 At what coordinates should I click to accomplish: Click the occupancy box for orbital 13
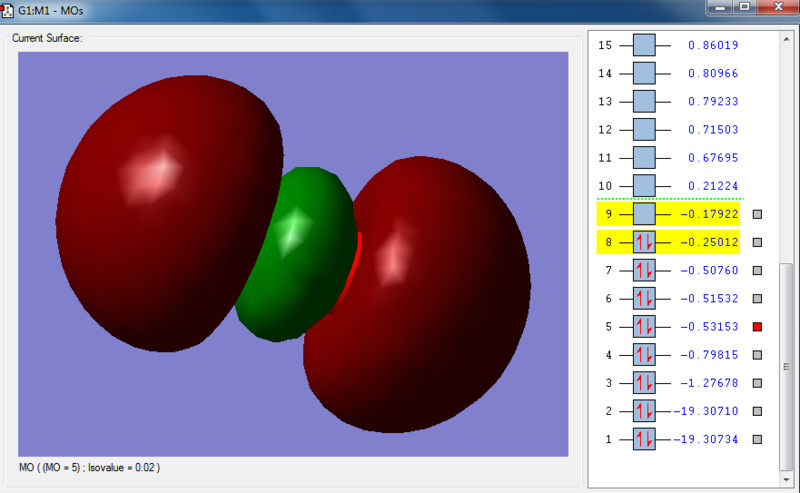pos(644,102)
